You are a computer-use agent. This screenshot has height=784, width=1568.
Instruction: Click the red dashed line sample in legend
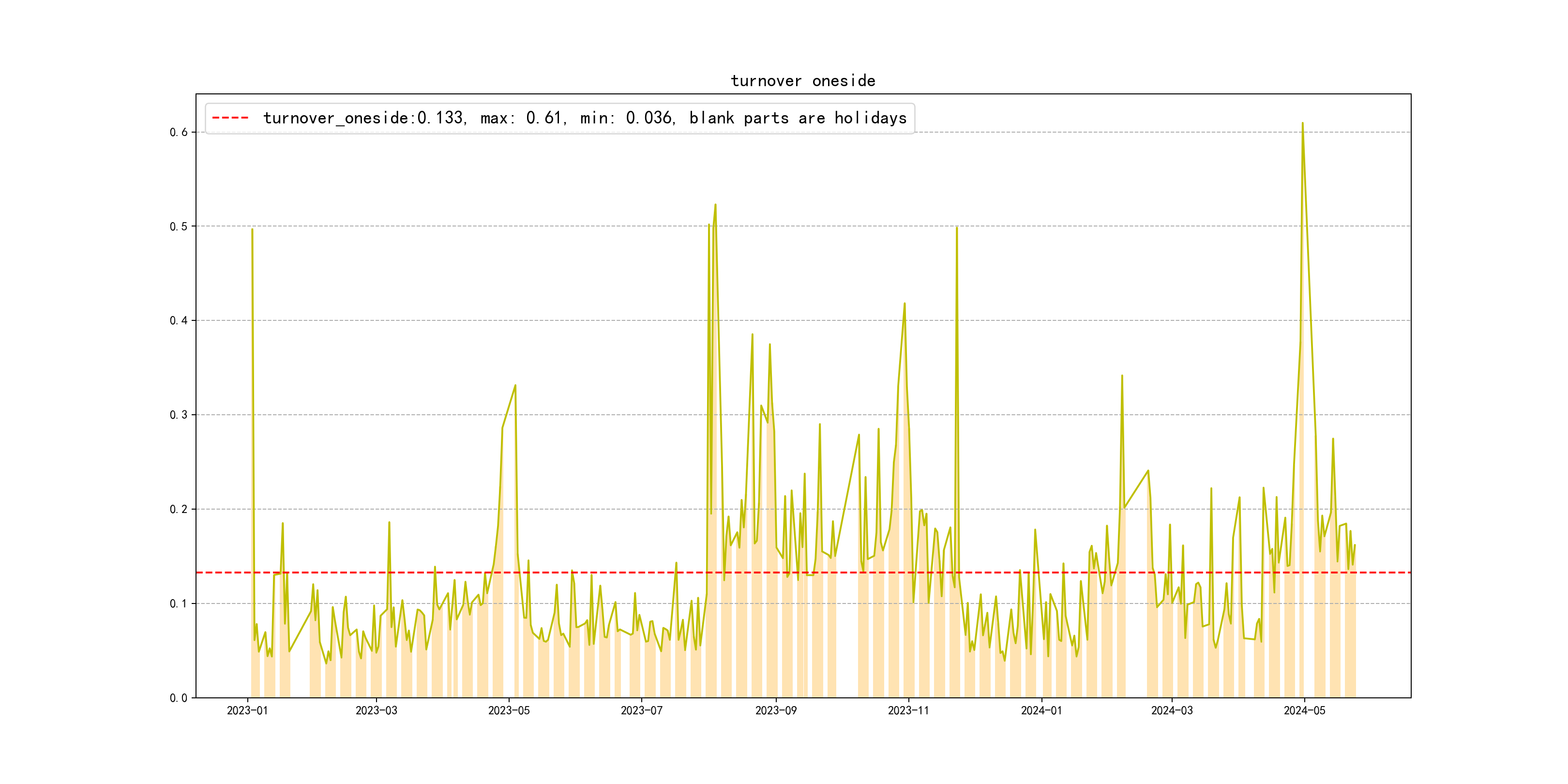230,118
